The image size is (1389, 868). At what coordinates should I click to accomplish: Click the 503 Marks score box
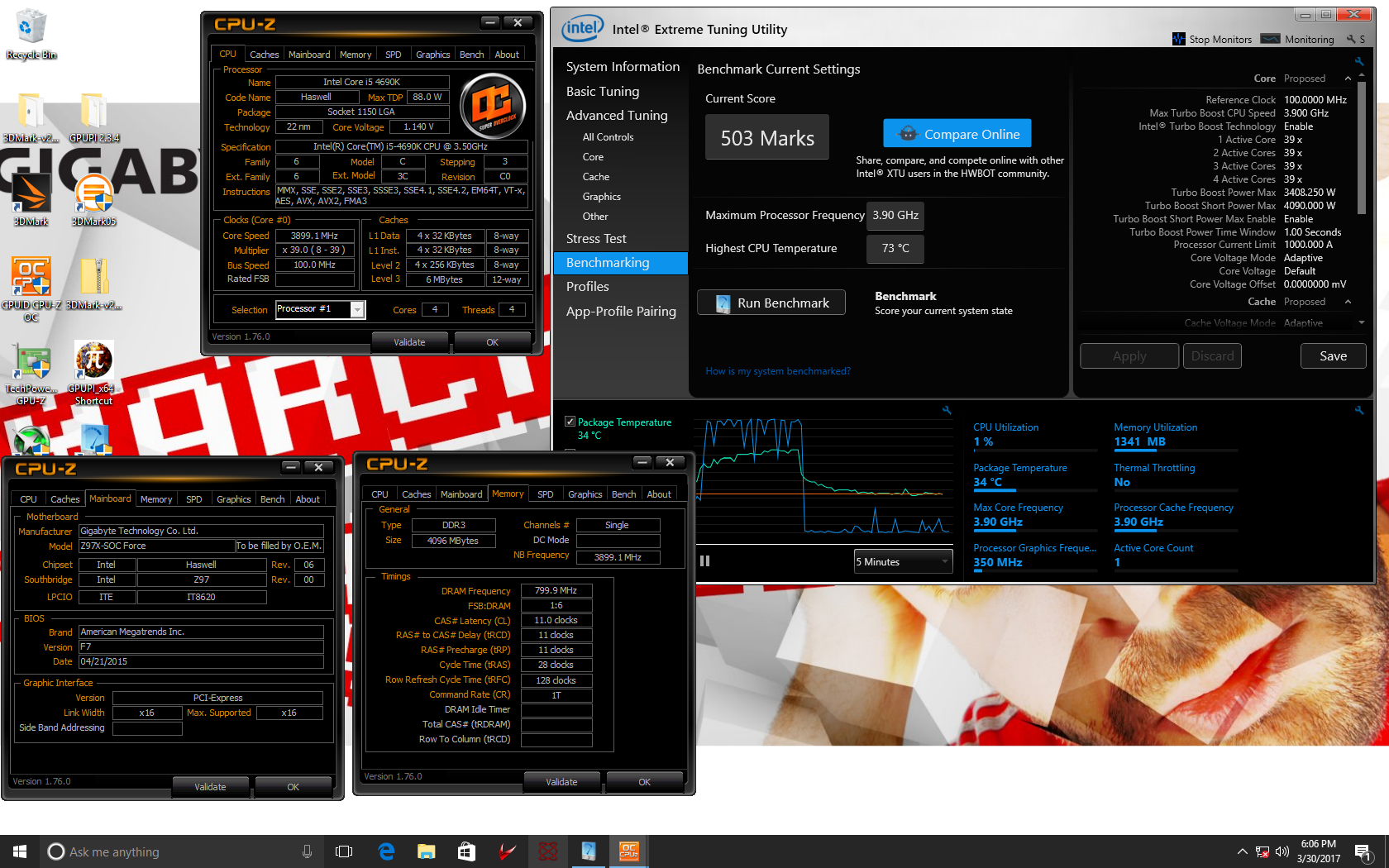tap(767, 137)
